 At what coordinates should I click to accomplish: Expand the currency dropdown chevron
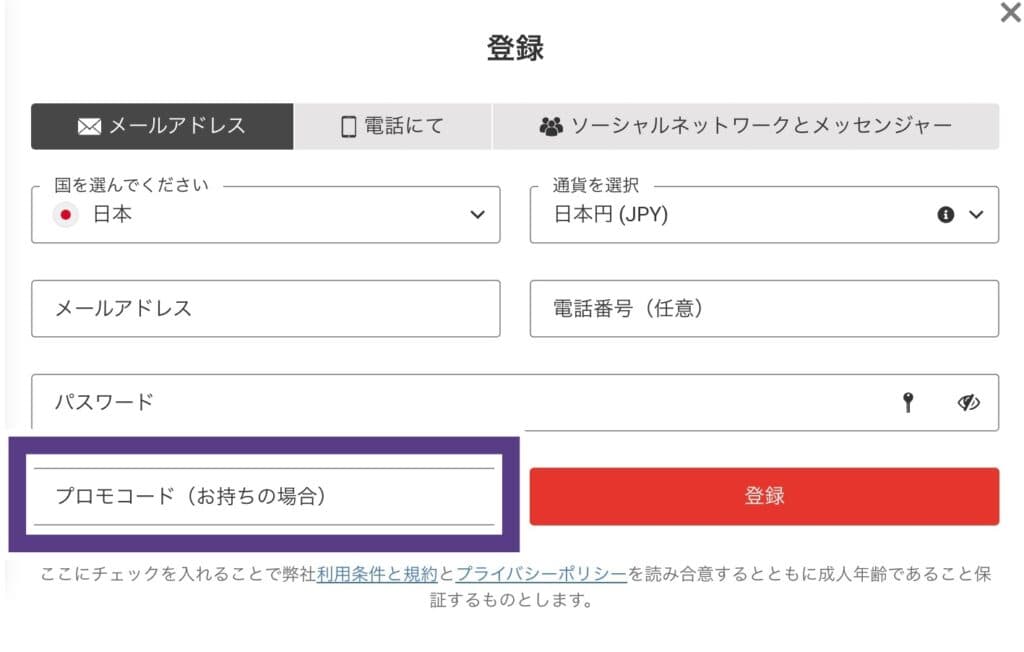pos(977,215)
